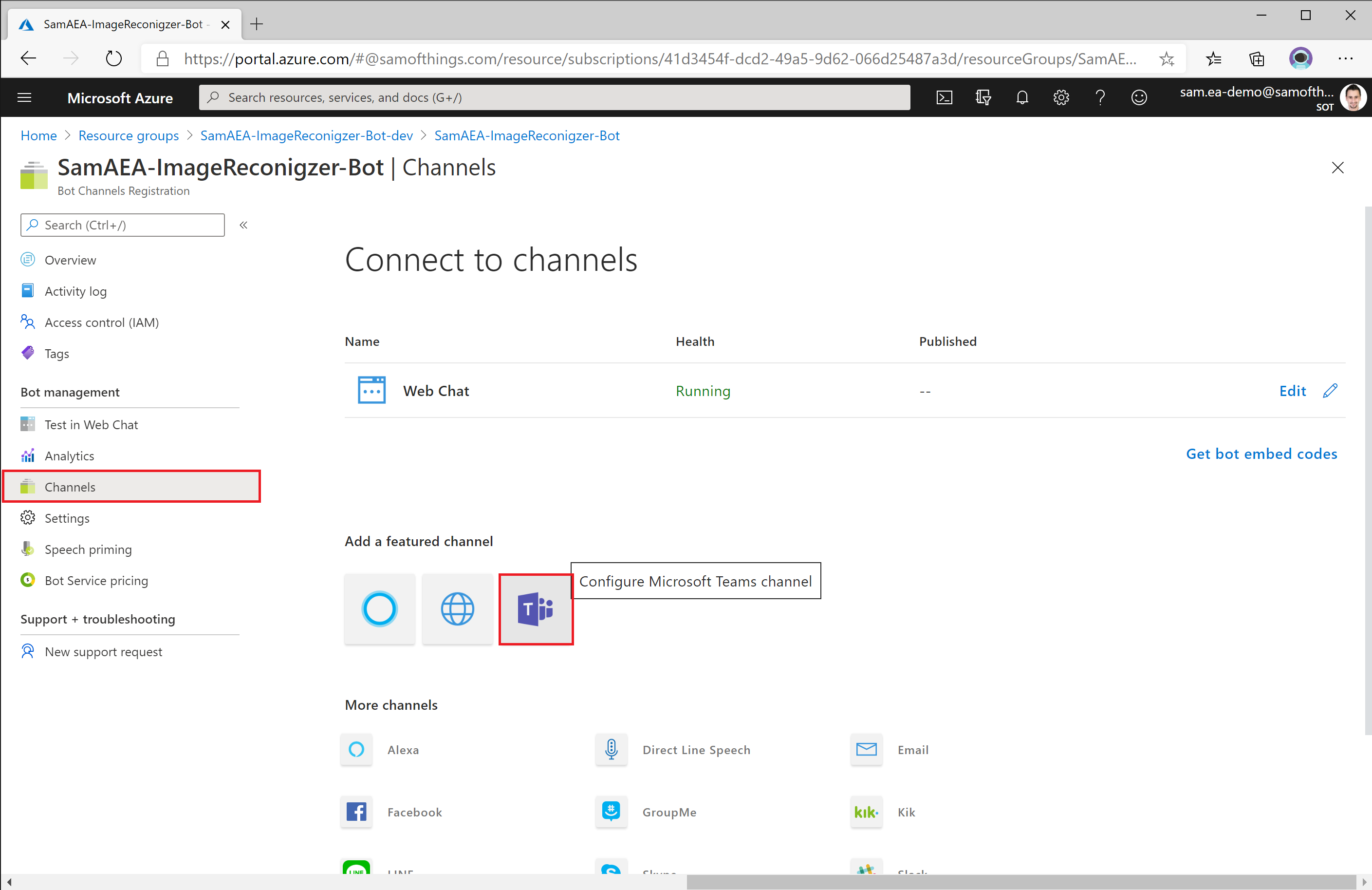Image resolution: width=1372 pixels, height=890 pixels.
Task: Open the notifications bell
Action: coord(1022,97)
